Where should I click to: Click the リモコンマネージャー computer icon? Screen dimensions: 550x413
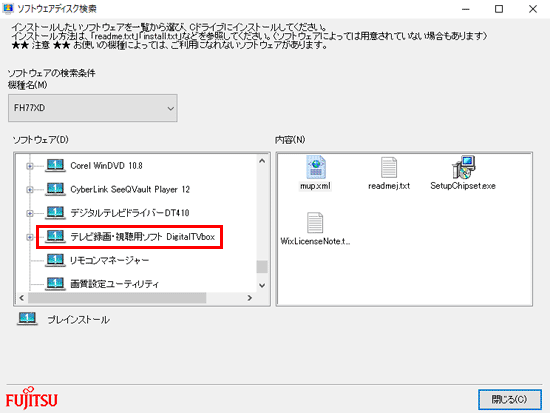tap(55, 260)
